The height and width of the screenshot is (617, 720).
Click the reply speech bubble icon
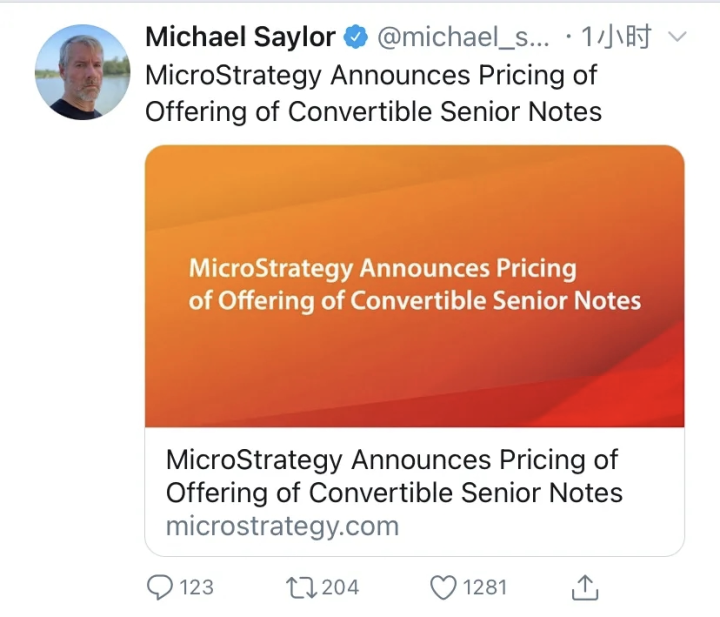point(160,587)
